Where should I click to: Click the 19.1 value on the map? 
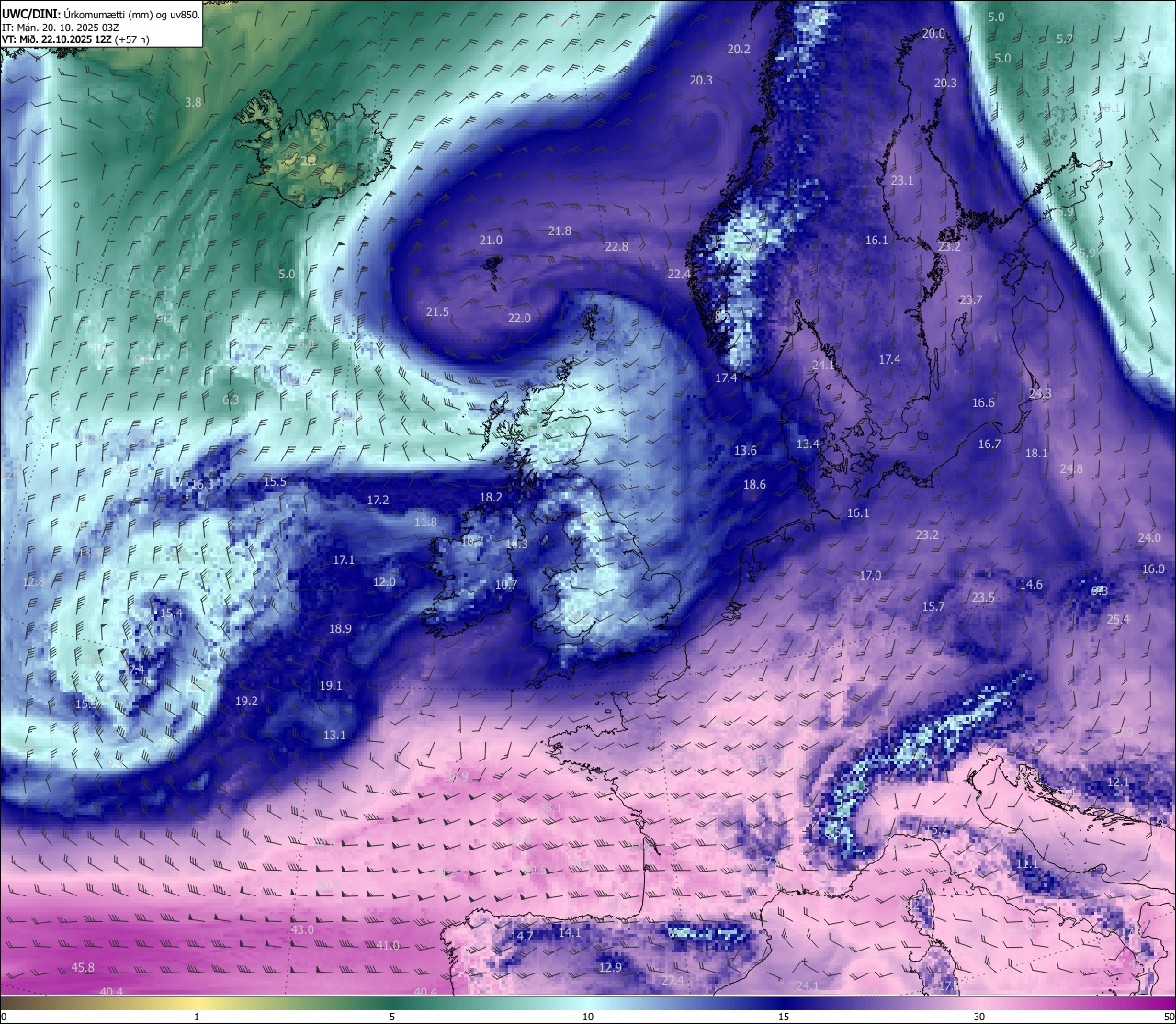[x=331, y=686]
